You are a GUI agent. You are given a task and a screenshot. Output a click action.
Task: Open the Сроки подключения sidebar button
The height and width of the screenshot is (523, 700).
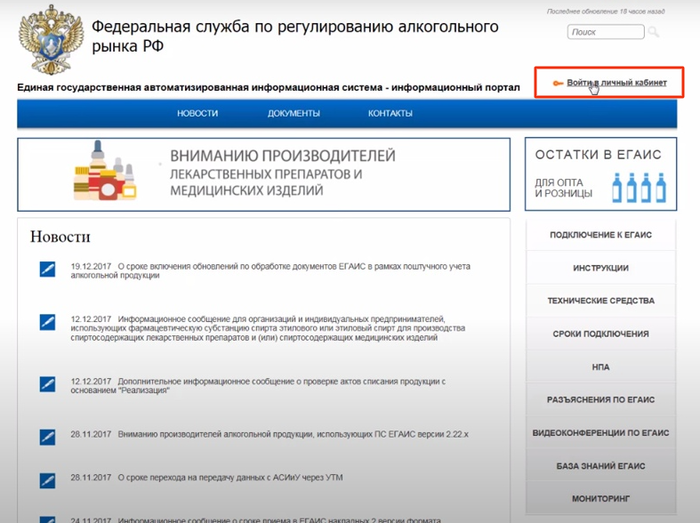pyautogui.click(x=601, y=334)
